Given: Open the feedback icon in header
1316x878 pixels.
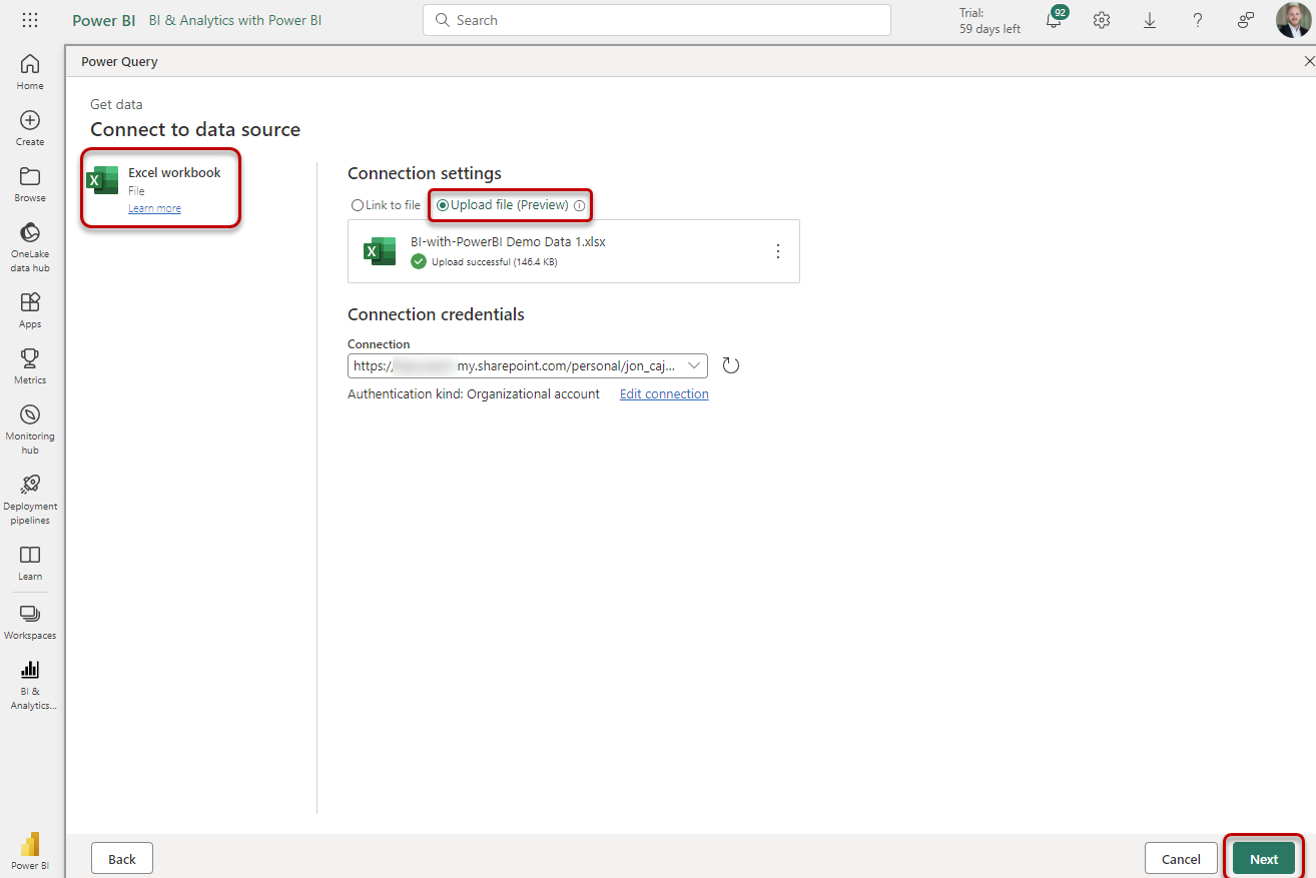Looking at the screenshot, I should (x=1246, y=20).
